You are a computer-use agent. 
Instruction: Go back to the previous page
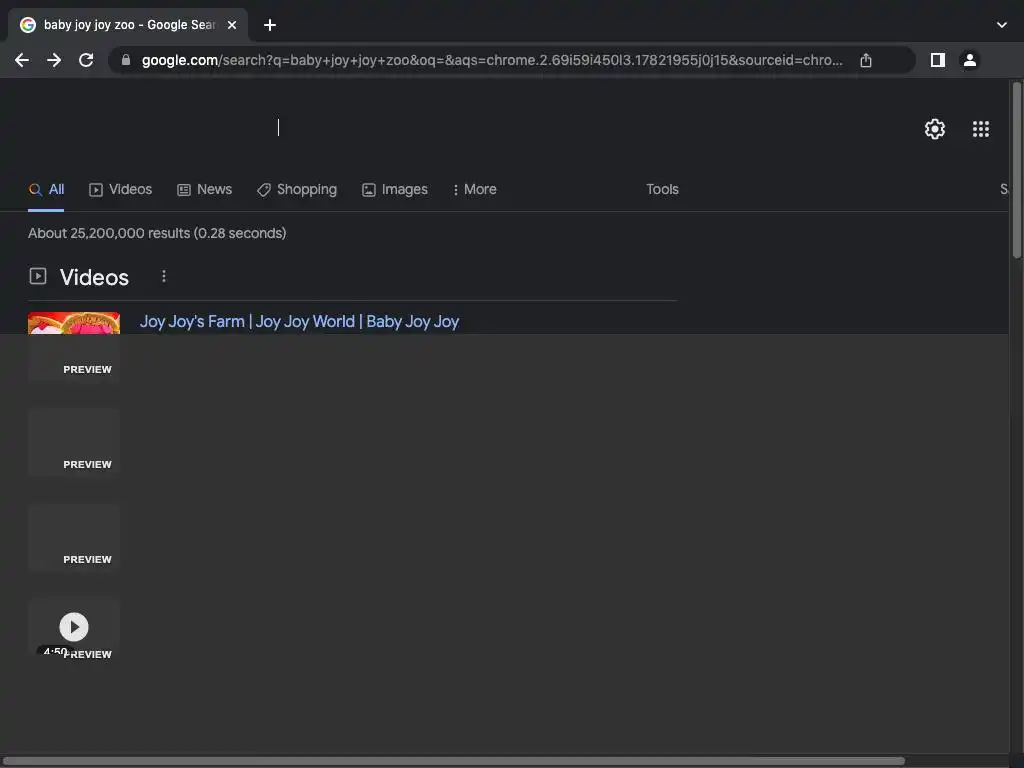coord(22,60)
